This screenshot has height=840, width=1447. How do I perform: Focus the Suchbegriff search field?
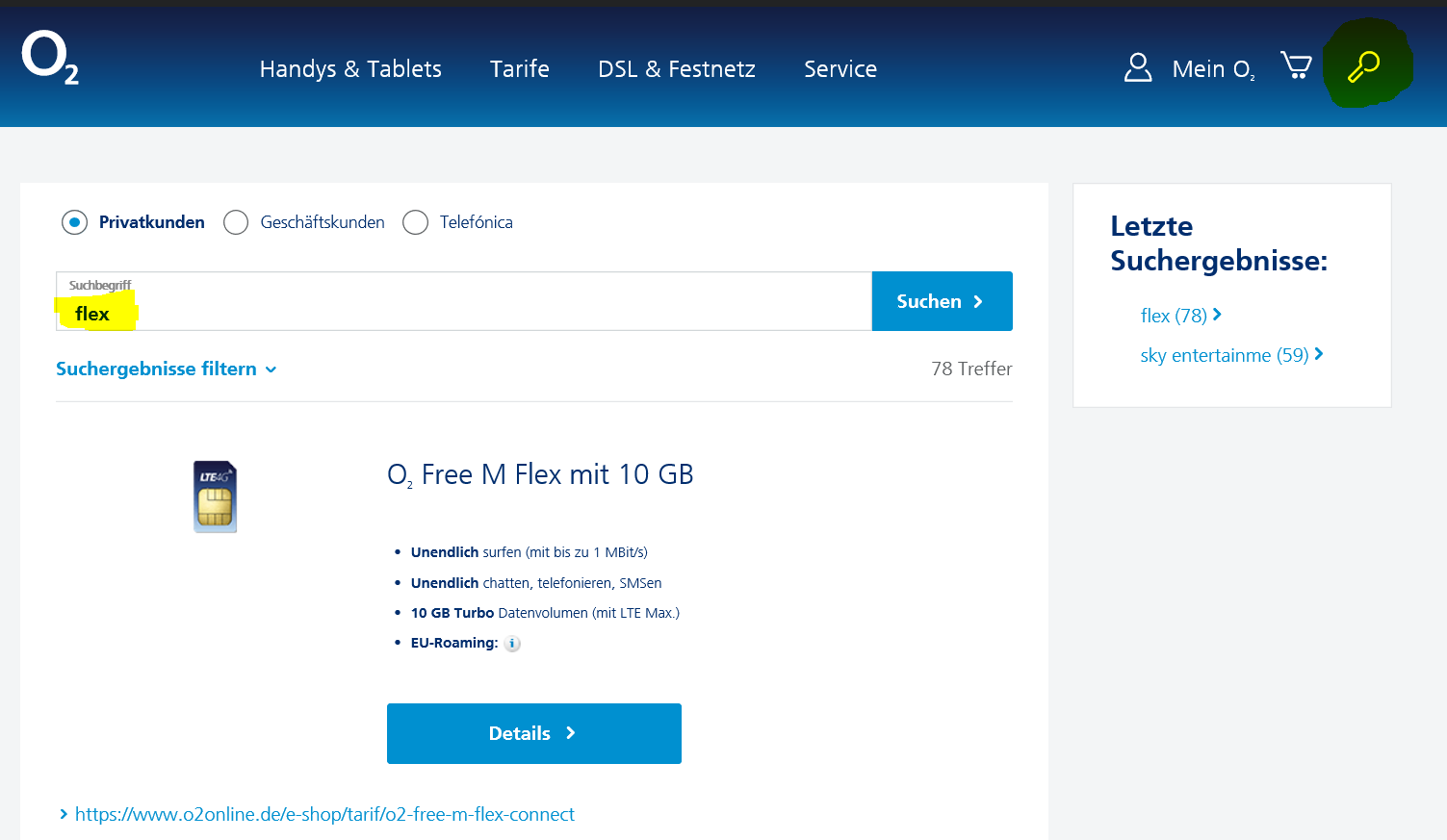pyautogui.click(x=464, y=301)
